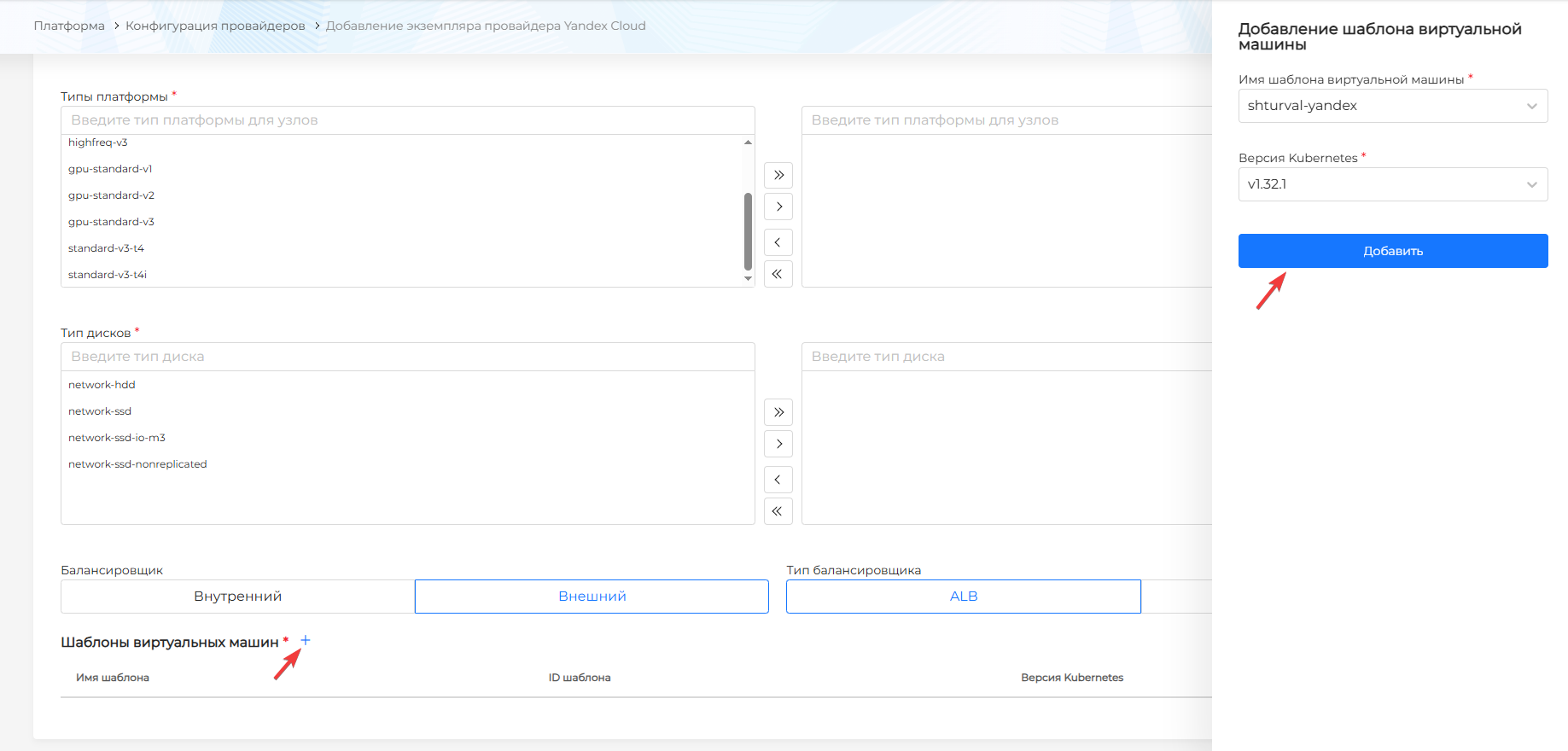
Task: Move all platform types back to left list
Action: [x=778, y=274]
